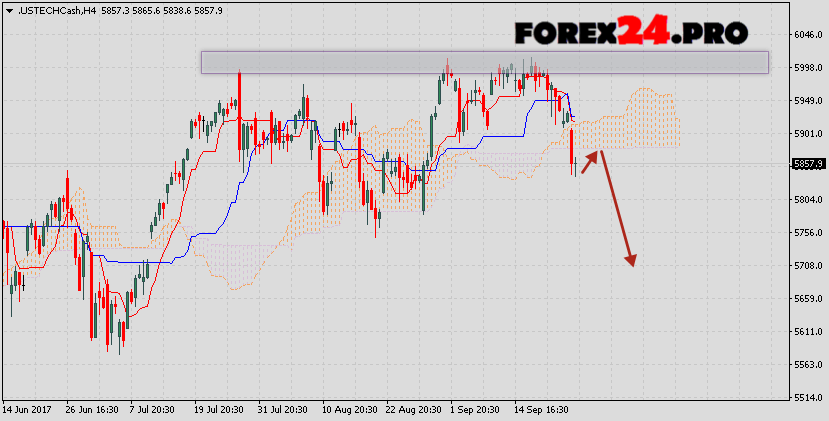Click the 6046.0 price axis label
This screenshot has width=829, height=421.
tap(807, 35)
